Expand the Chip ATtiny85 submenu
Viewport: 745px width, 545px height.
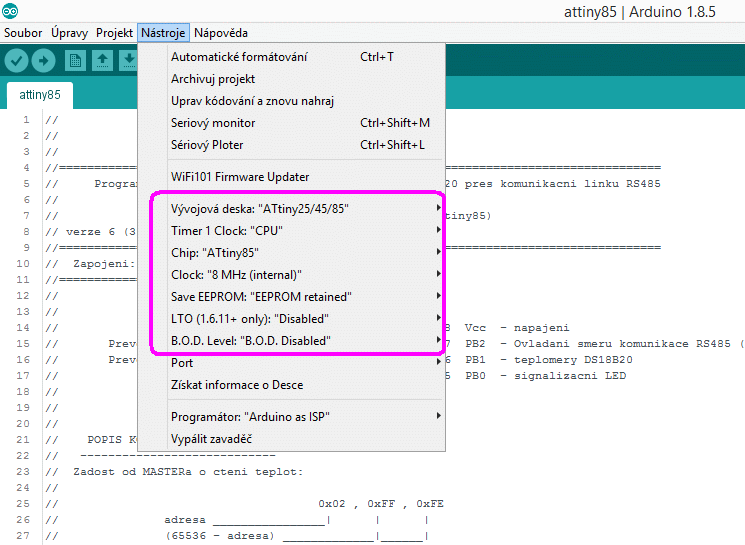click(291, 252)
